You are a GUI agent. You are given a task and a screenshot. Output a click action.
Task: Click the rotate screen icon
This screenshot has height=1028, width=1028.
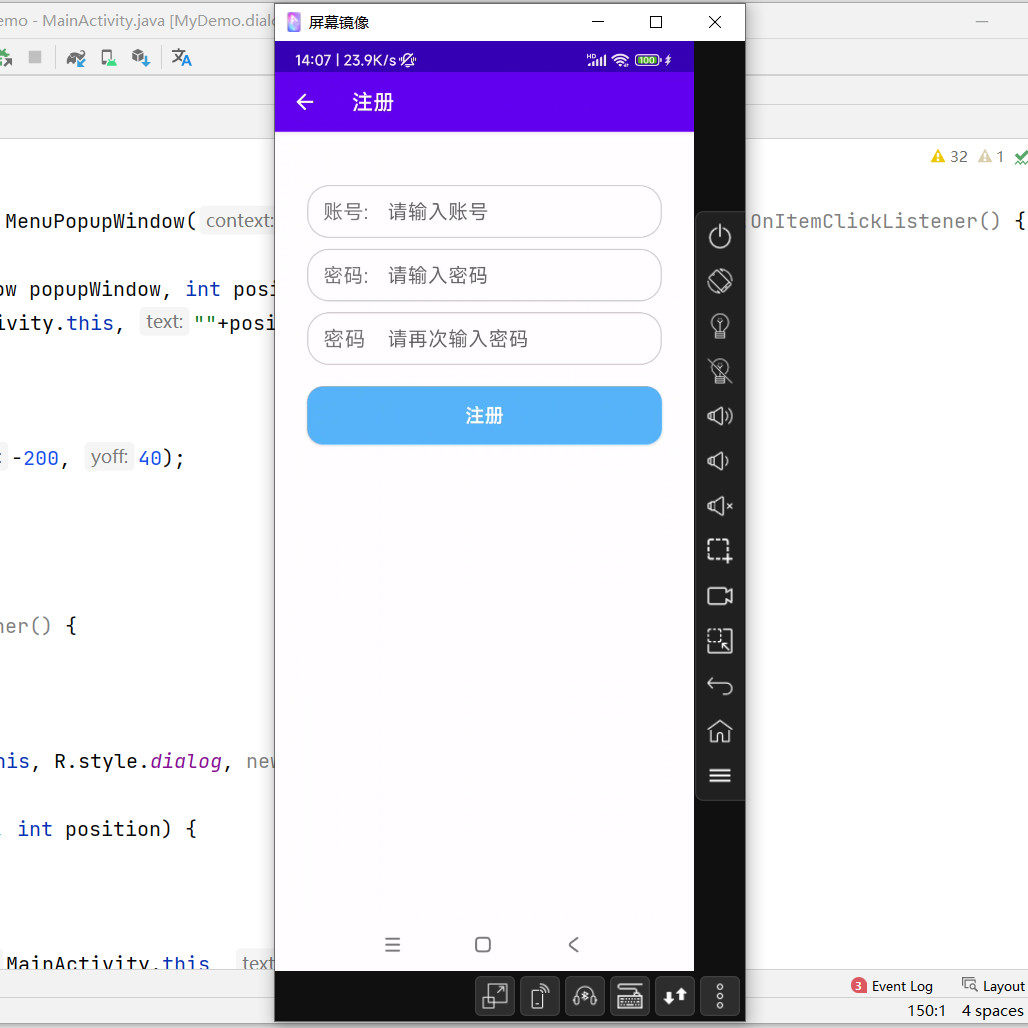tap(719, 281)
